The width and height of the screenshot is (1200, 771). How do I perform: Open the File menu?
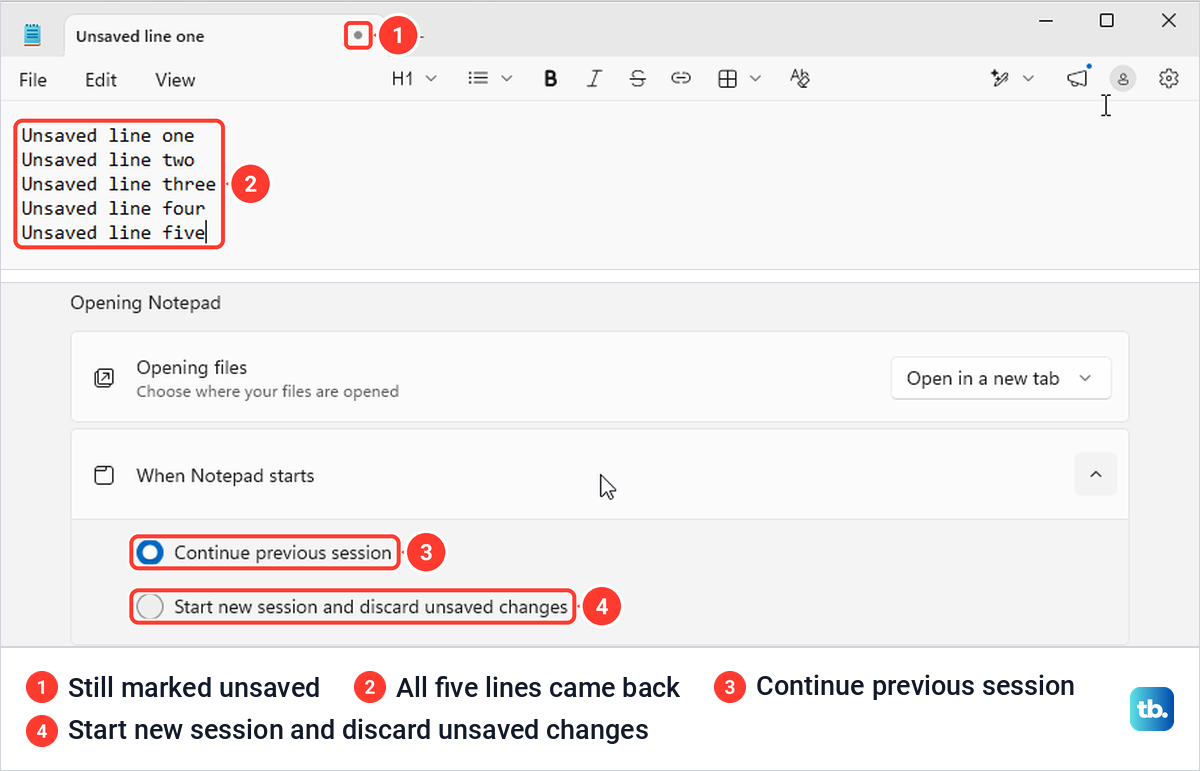(33, 80)
